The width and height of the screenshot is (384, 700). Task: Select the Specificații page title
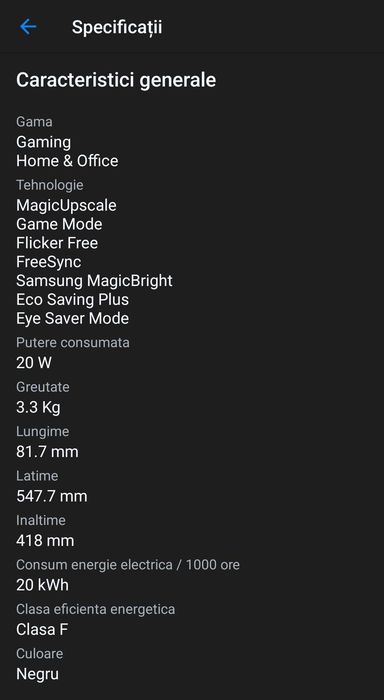pos(117,27)
